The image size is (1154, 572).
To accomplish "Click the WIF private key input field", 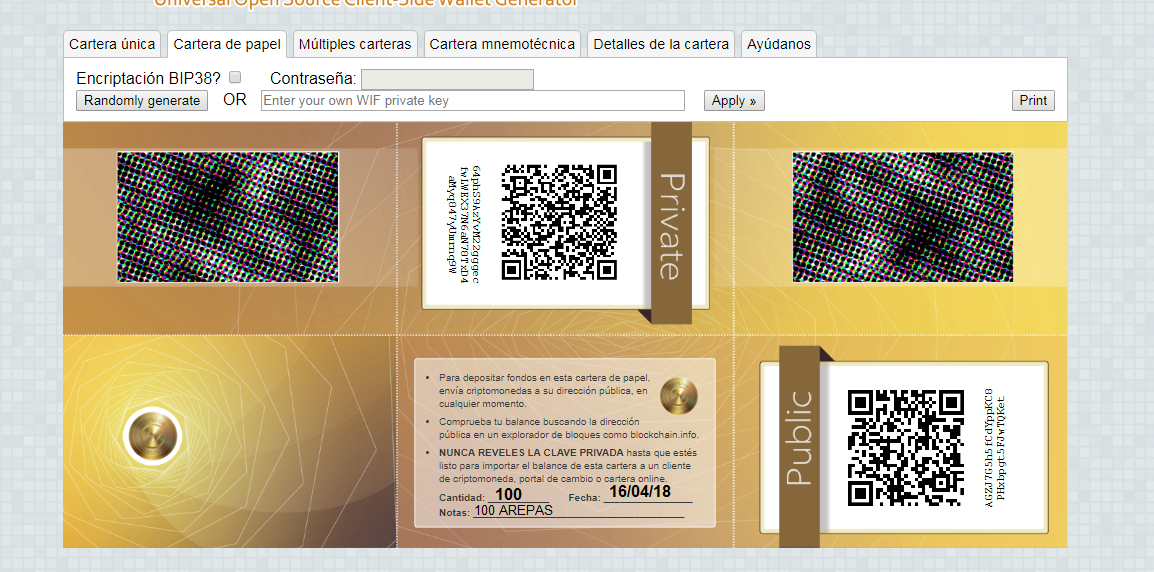I will click(x=472, y=101).
